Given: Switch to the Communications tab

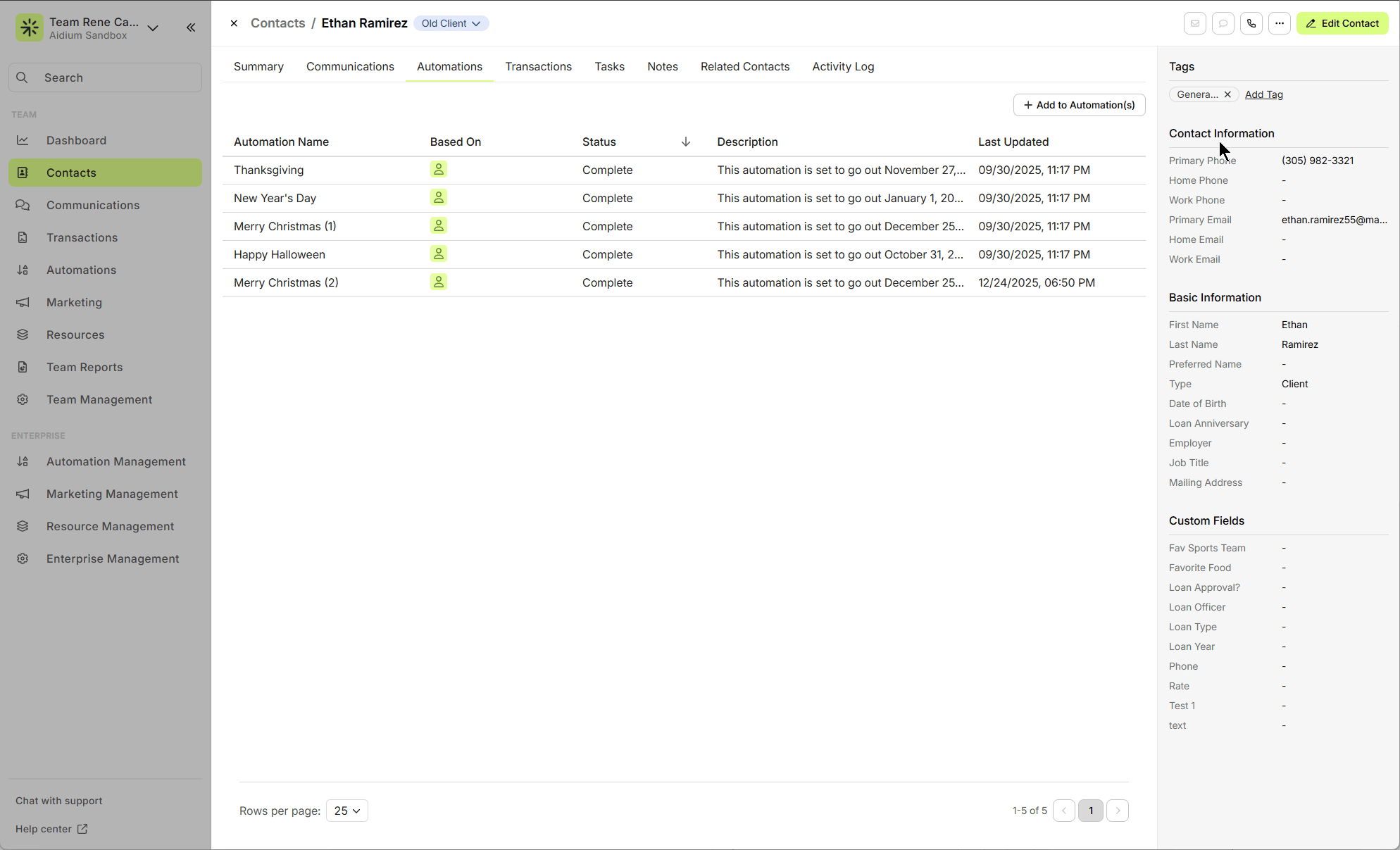Looking at the screenshot, I should [x=350, y=66].
